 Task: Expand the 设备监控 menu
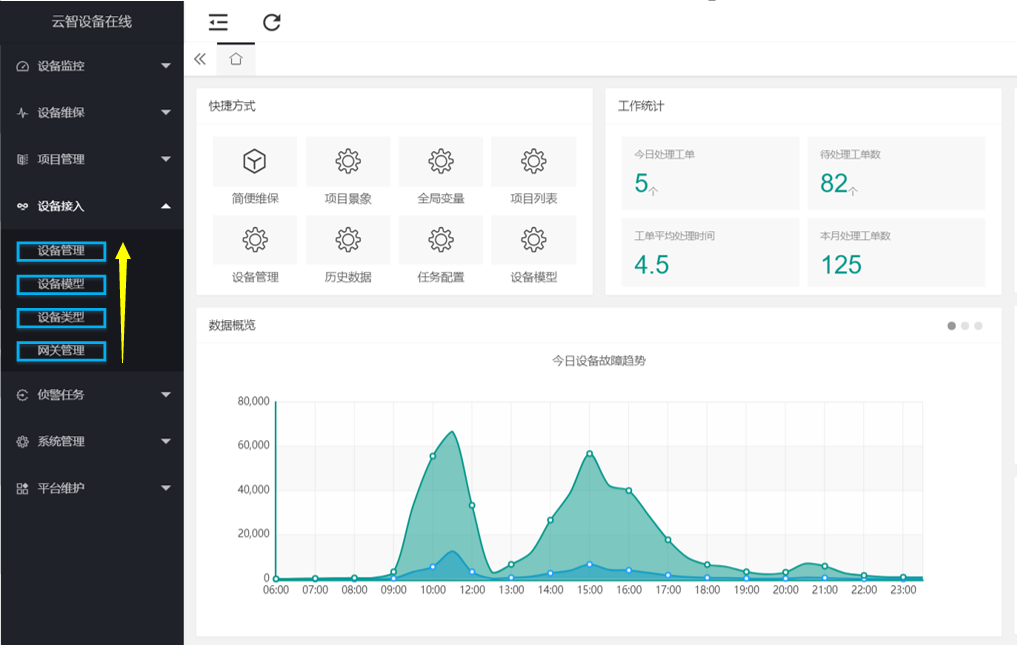[92, 66]
